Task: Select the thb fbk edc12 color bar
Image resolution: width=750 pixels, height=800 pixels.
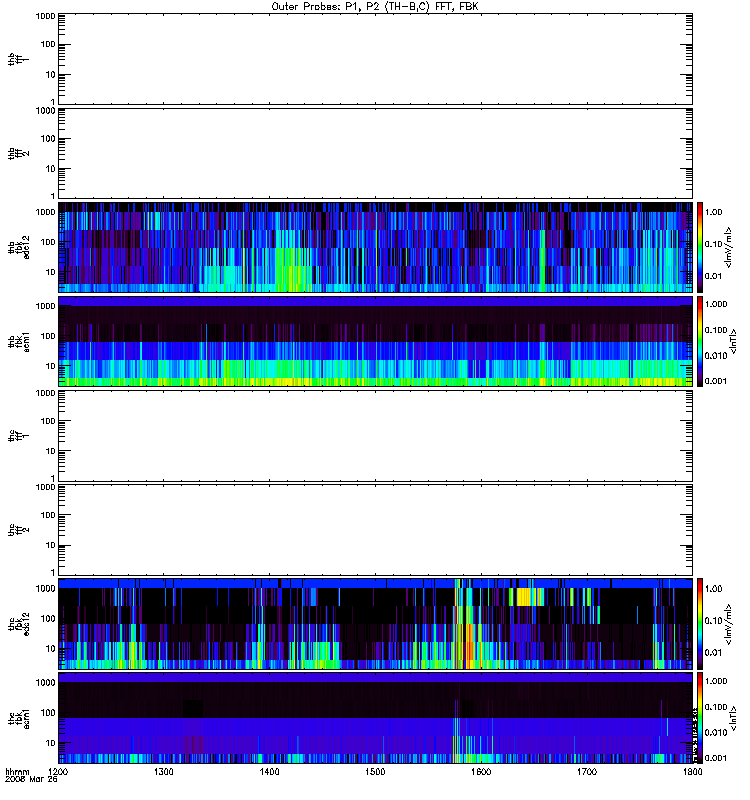Action: (x=700, y=247)
